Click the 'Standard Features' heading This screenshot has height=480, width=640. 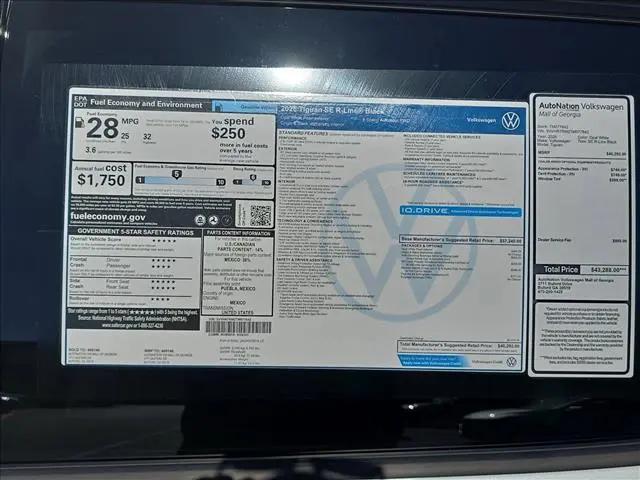click(304, 133)
